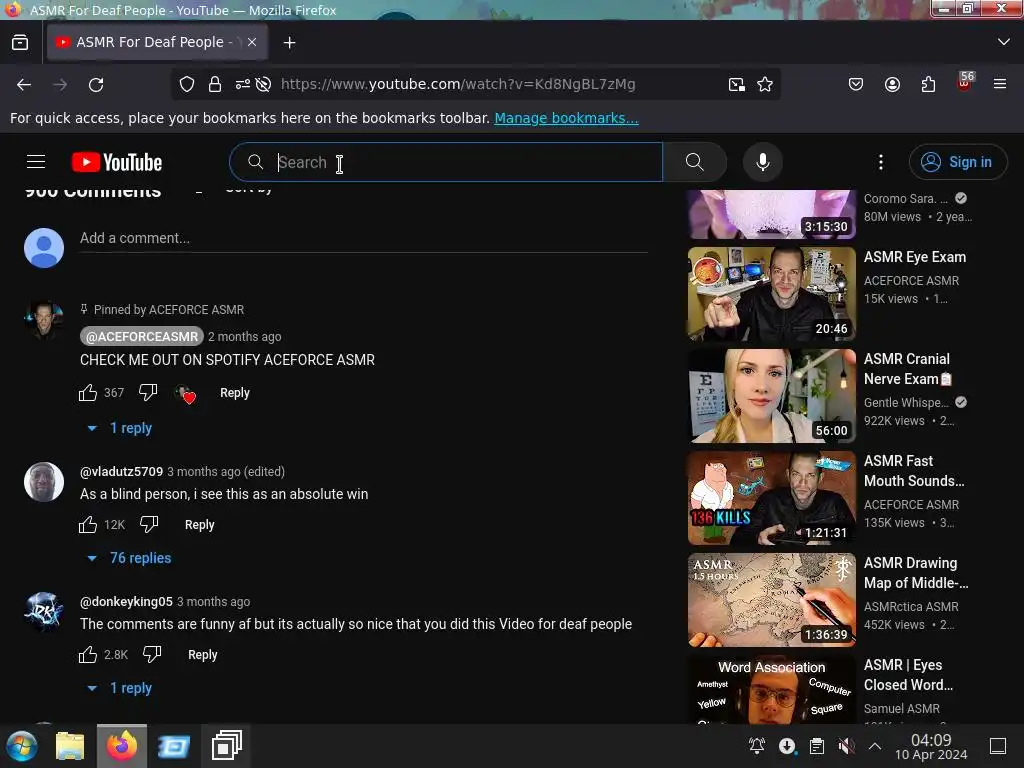Toggle muted volume in system tray
The height and width of the screenshot is (768, 1024).
[846, 746]
